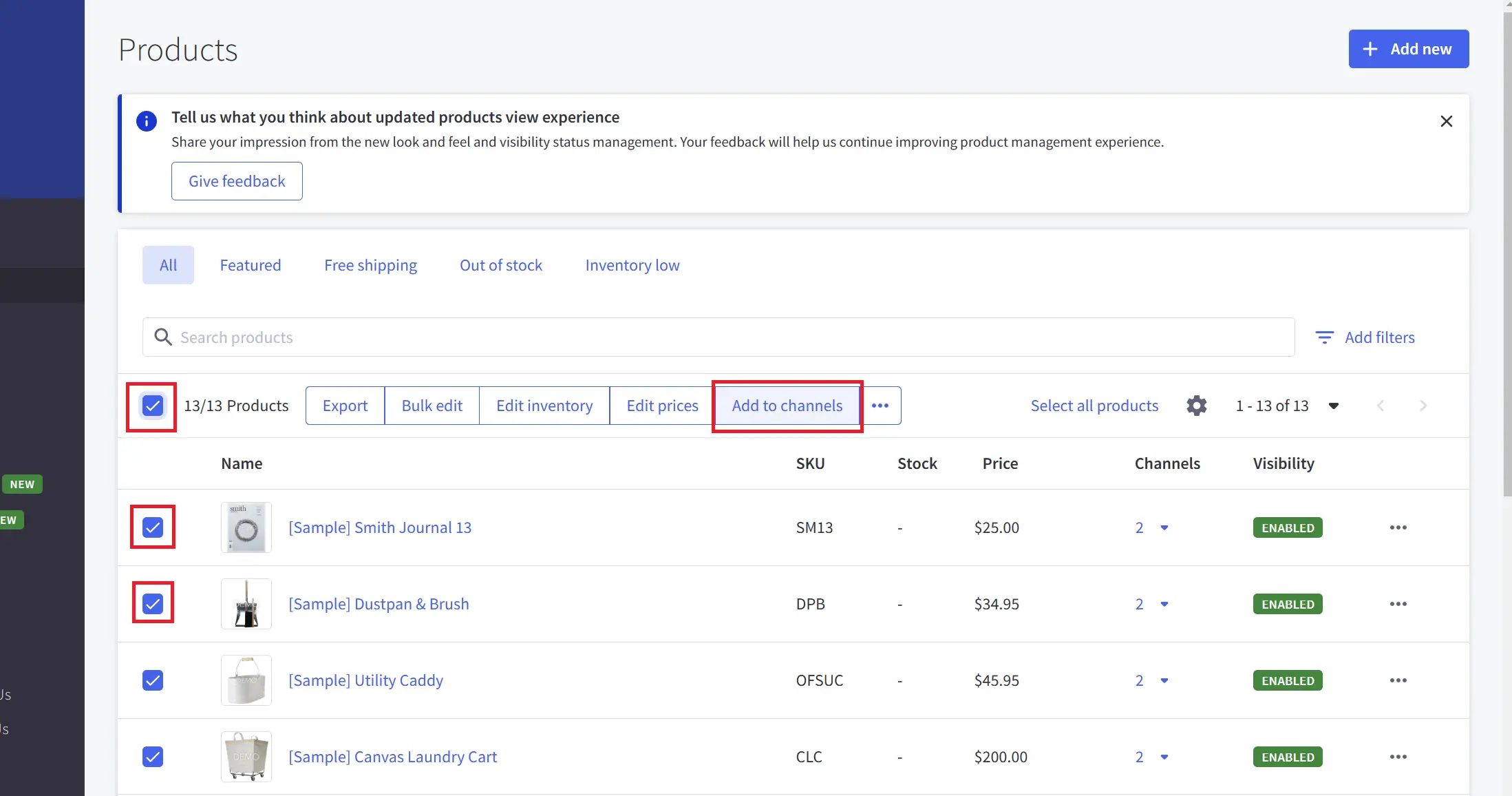Click the Give feedback button
Screen dimensions: 1512x796
pyautogui.click(x=237, y=181)
